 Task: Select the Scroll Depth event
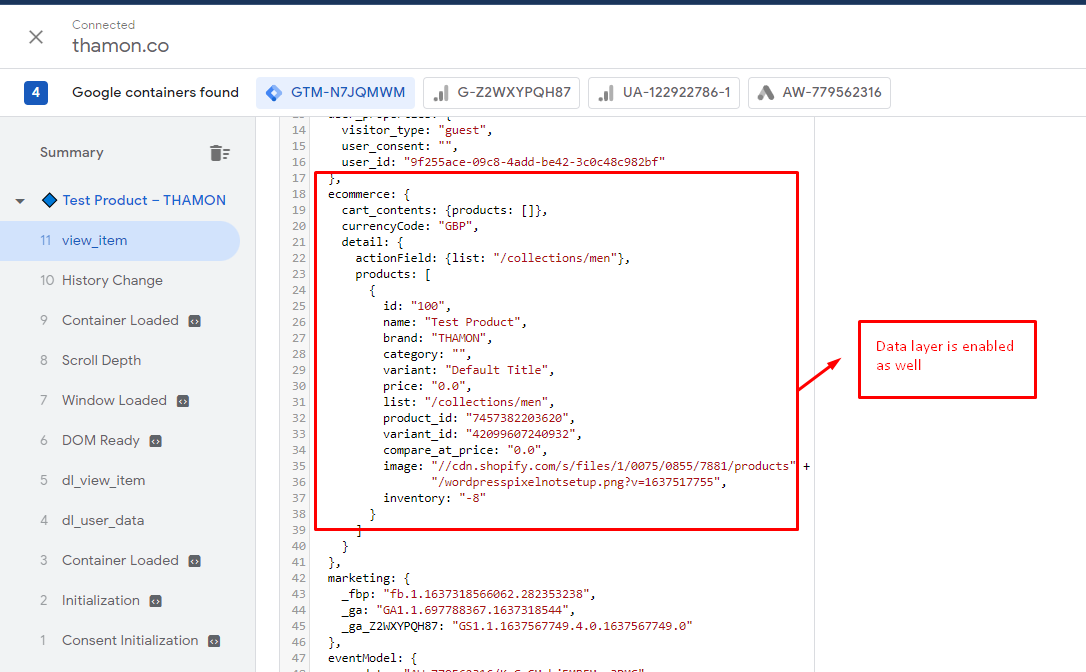point(101,361)
